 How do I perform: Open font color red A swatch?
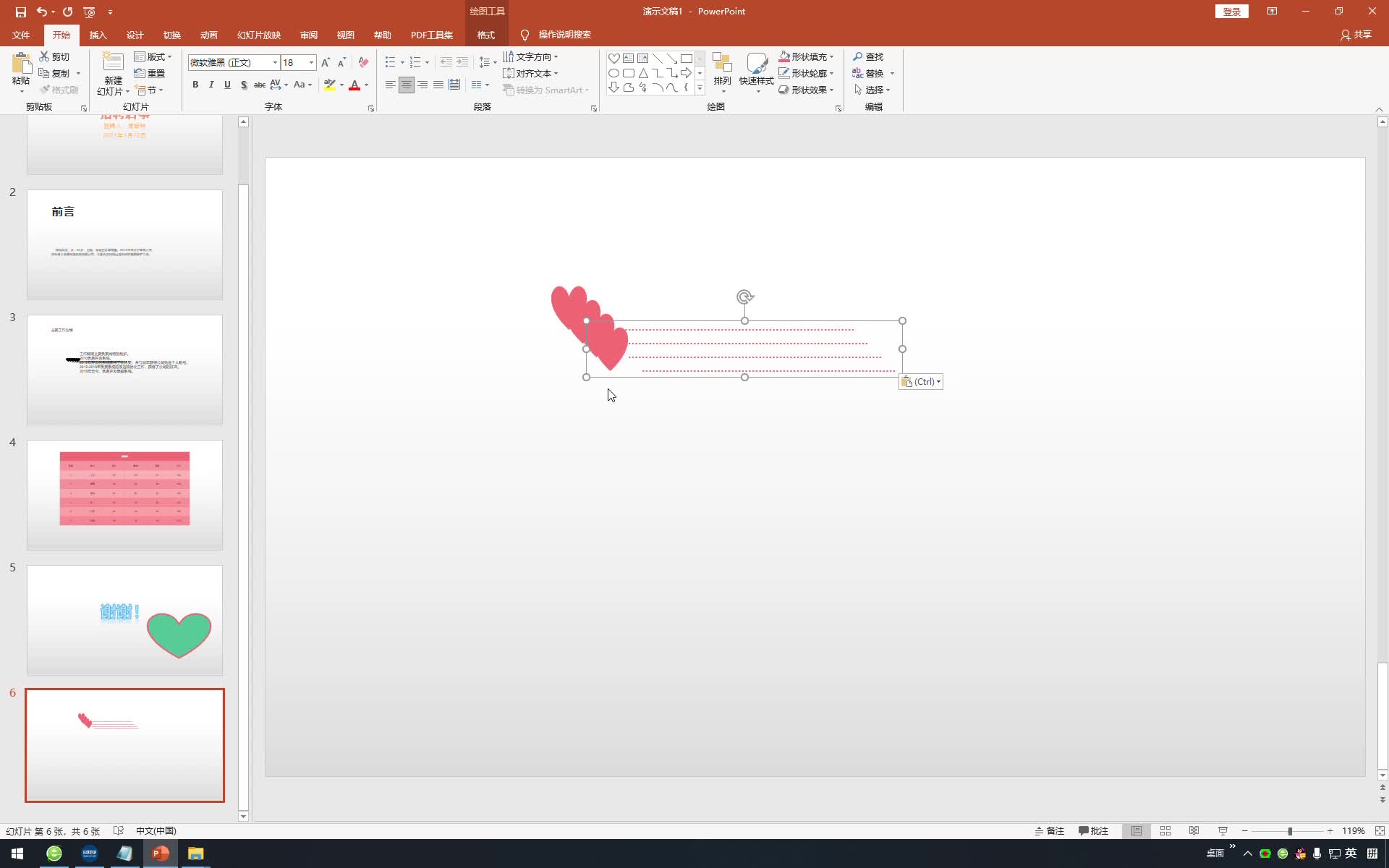click(354, 85)
